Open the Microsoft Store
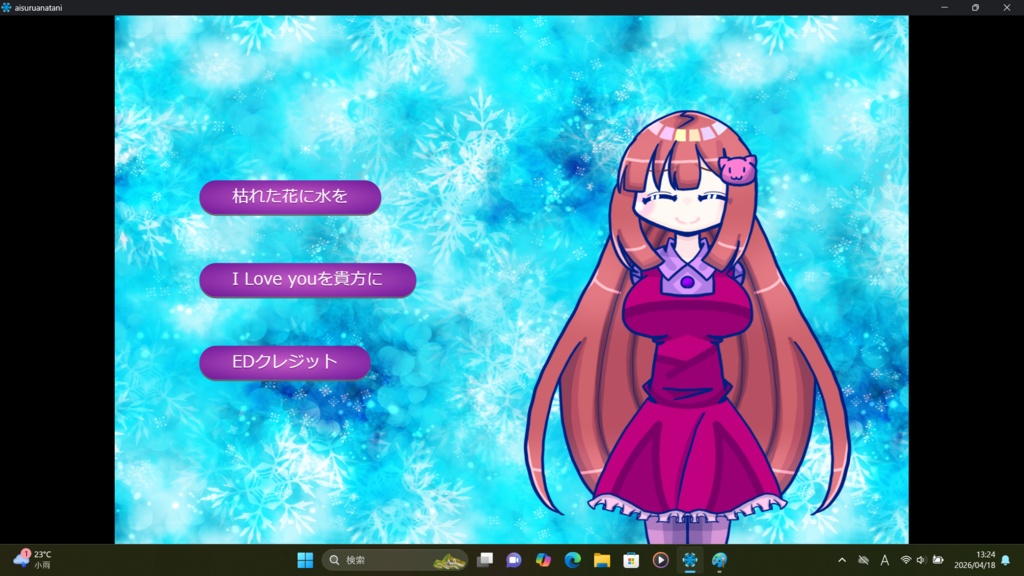Viewport: 1024px width, 576px height. click(x=632, y=560)
